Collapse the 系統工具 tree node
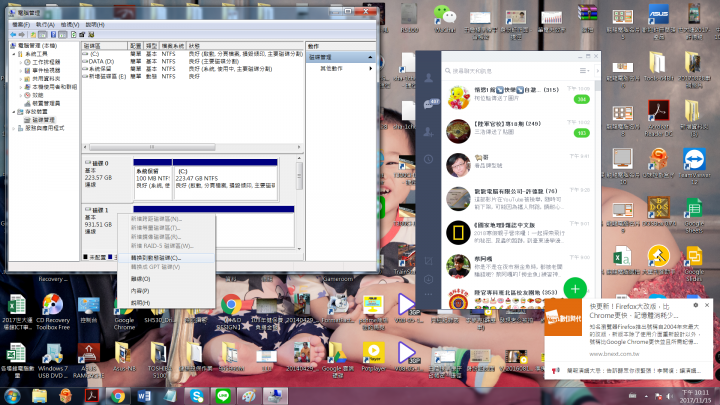Screen dimensions: 720x405 pos(14,54)
